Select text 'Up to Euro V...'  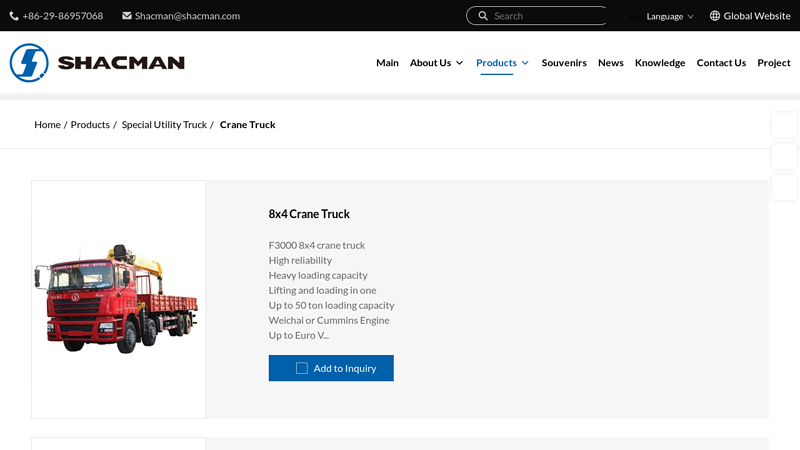pos(299,335)
